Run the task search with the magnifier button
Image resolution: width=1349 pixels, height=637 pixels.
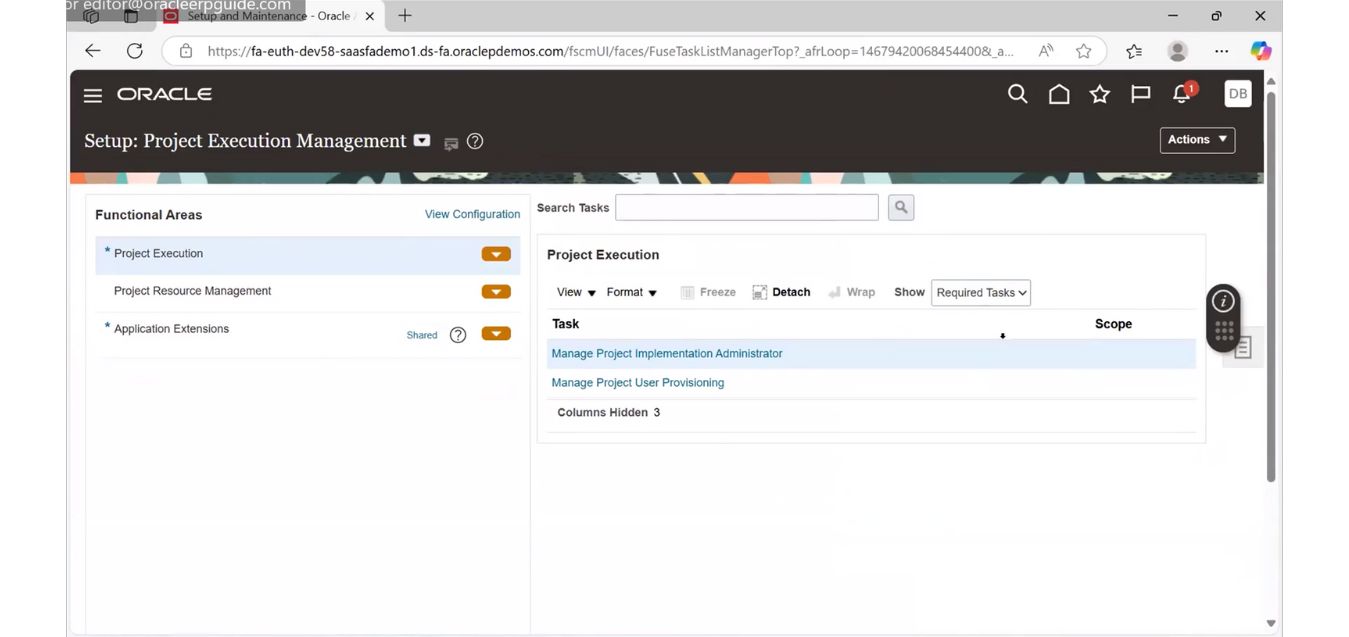coord(899,207)
